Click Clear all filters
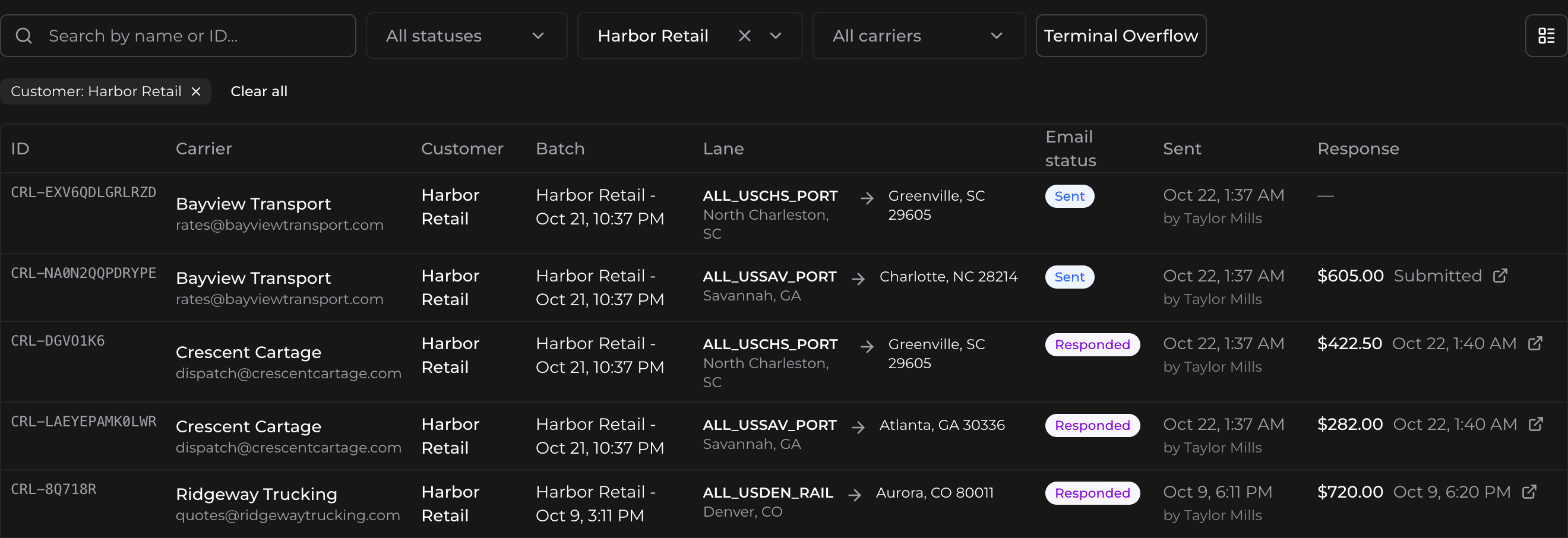The height and width of the screenshot is (538, 1568). point(259,91)
